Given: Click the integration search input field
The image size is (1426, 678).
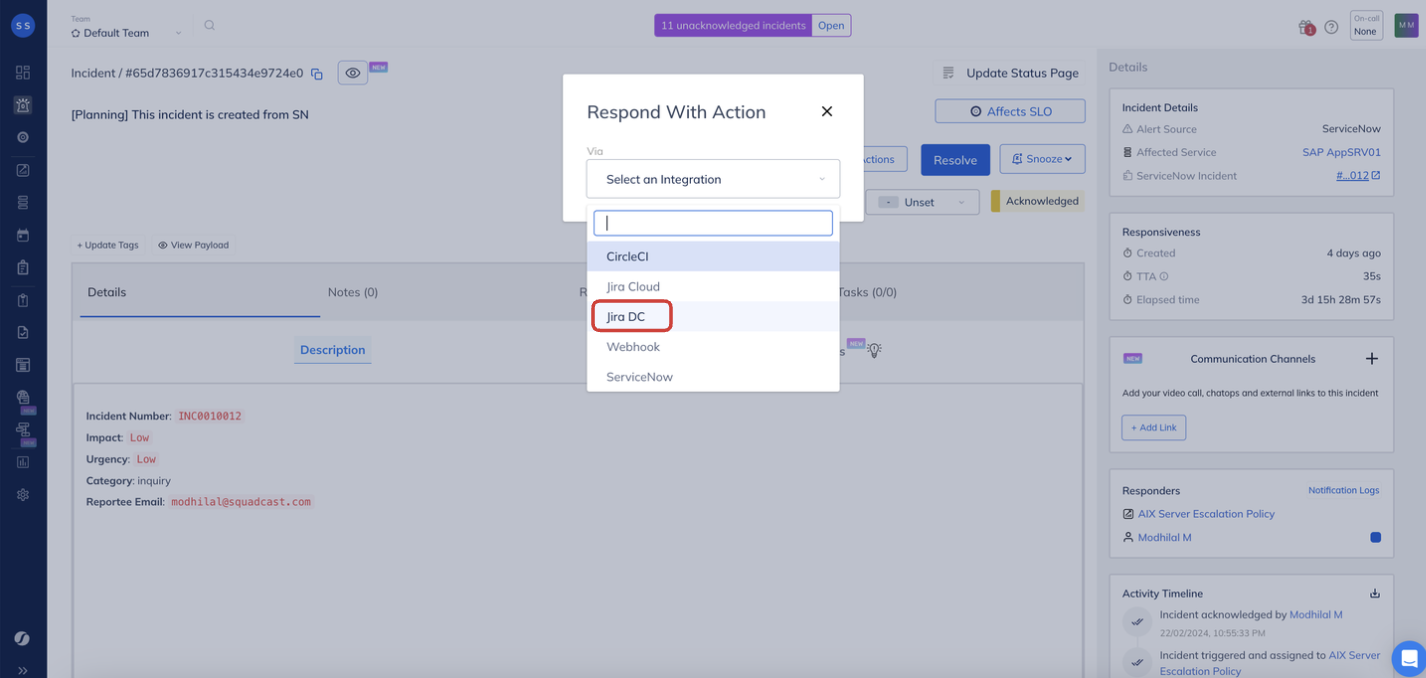Looking at the screenshot, I should pyautogui.click(x=713, y=223).
